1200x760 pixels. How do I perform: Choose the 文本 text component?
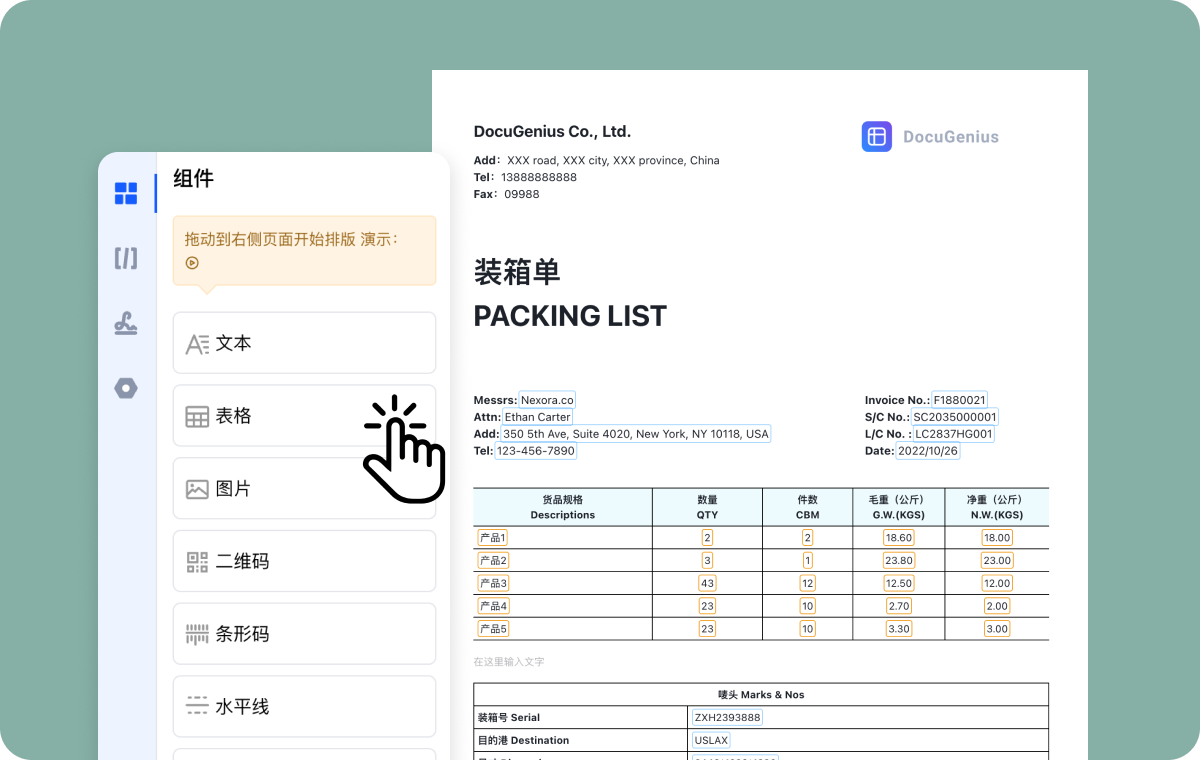(x=304, y=343)
